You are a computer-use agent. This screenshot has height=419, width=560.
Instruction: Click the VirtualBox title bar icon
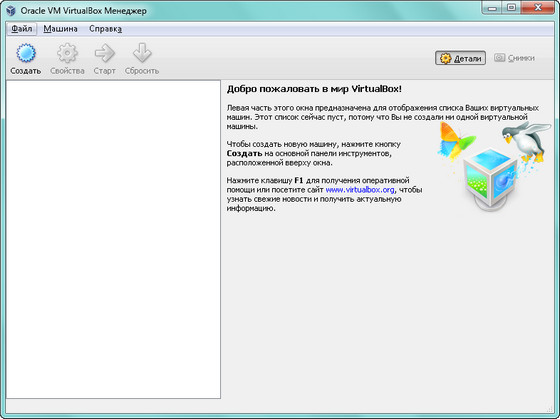11,11
